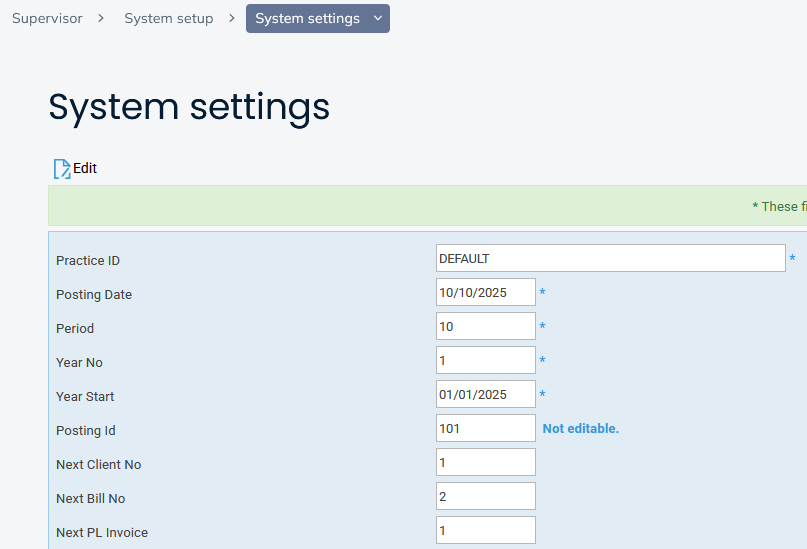The image size is (807, 549).
Task: Select the System settings breadcrumb tab
Action: coord(307,18)
